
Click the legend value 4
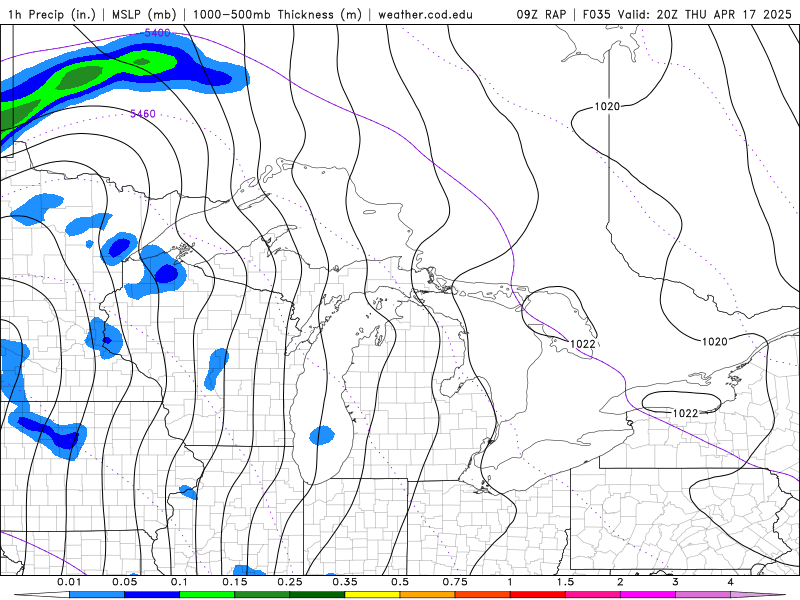pos(731,582)
